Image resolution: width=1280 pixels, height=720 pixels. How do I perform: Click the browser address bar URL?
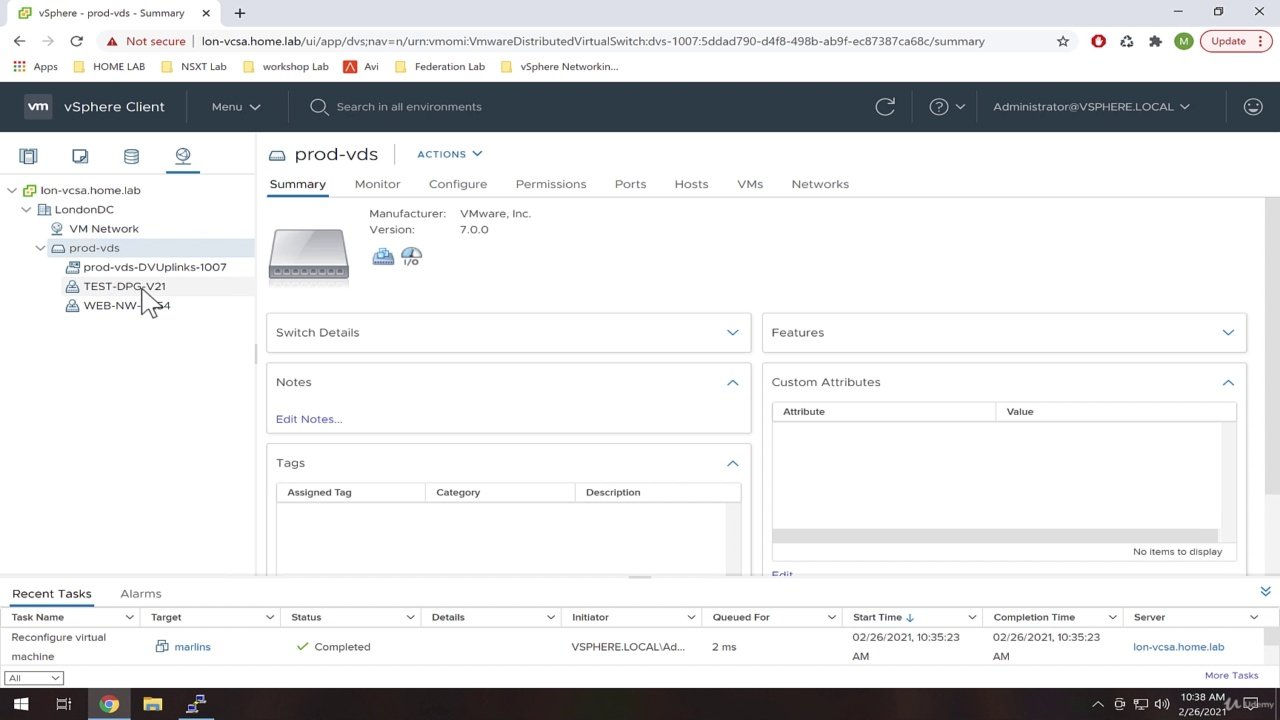click(x=593, y=41)
